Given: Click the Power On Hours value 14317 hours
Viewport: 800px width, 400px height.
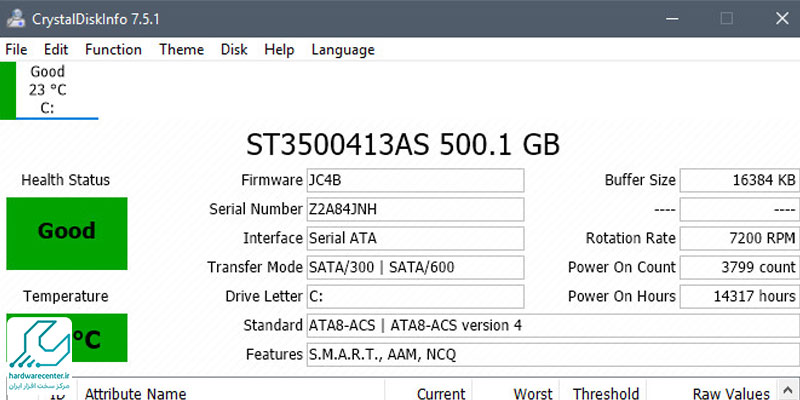Looking at the screenshot, I should point(740,296).
